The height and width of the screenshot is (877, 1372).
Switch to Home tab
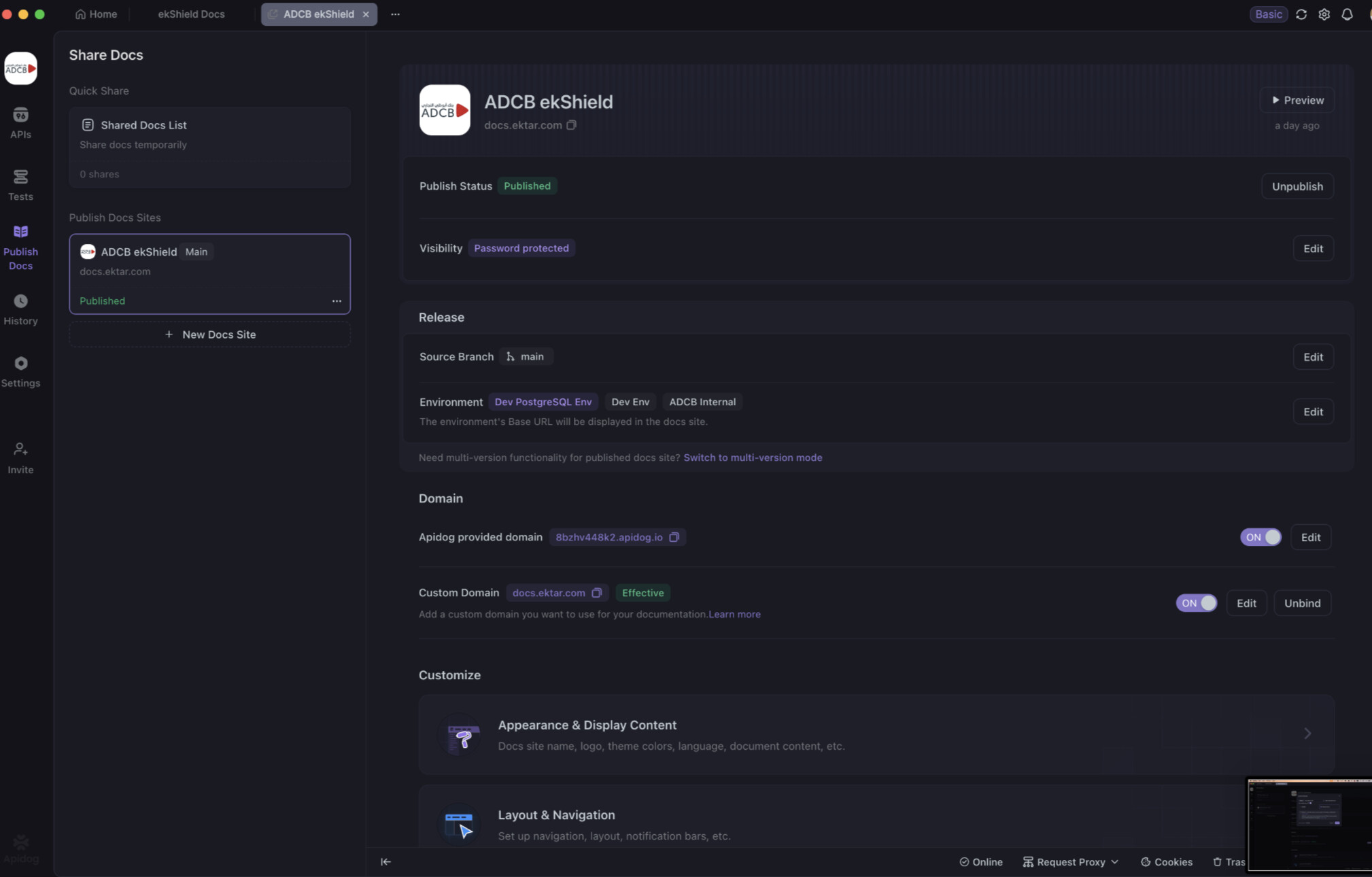[96, 14]
